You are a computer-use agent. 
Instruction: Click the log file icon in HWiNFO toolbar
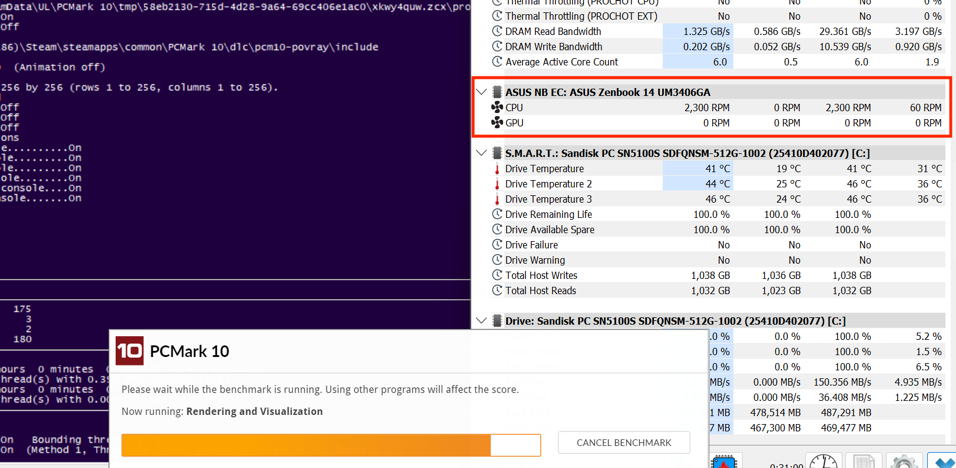pos(863,462)
